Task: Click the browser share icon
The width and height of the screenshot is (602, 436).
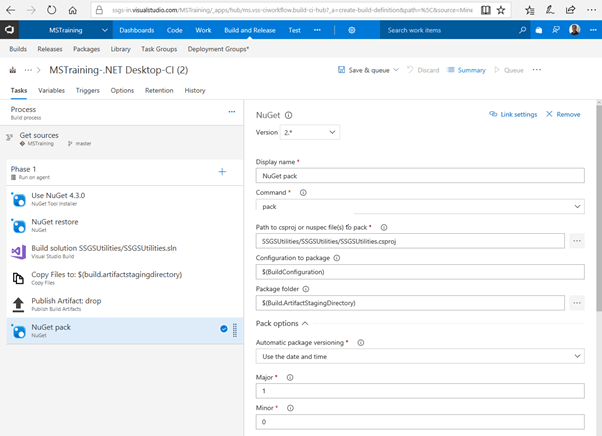Action: 571,10
